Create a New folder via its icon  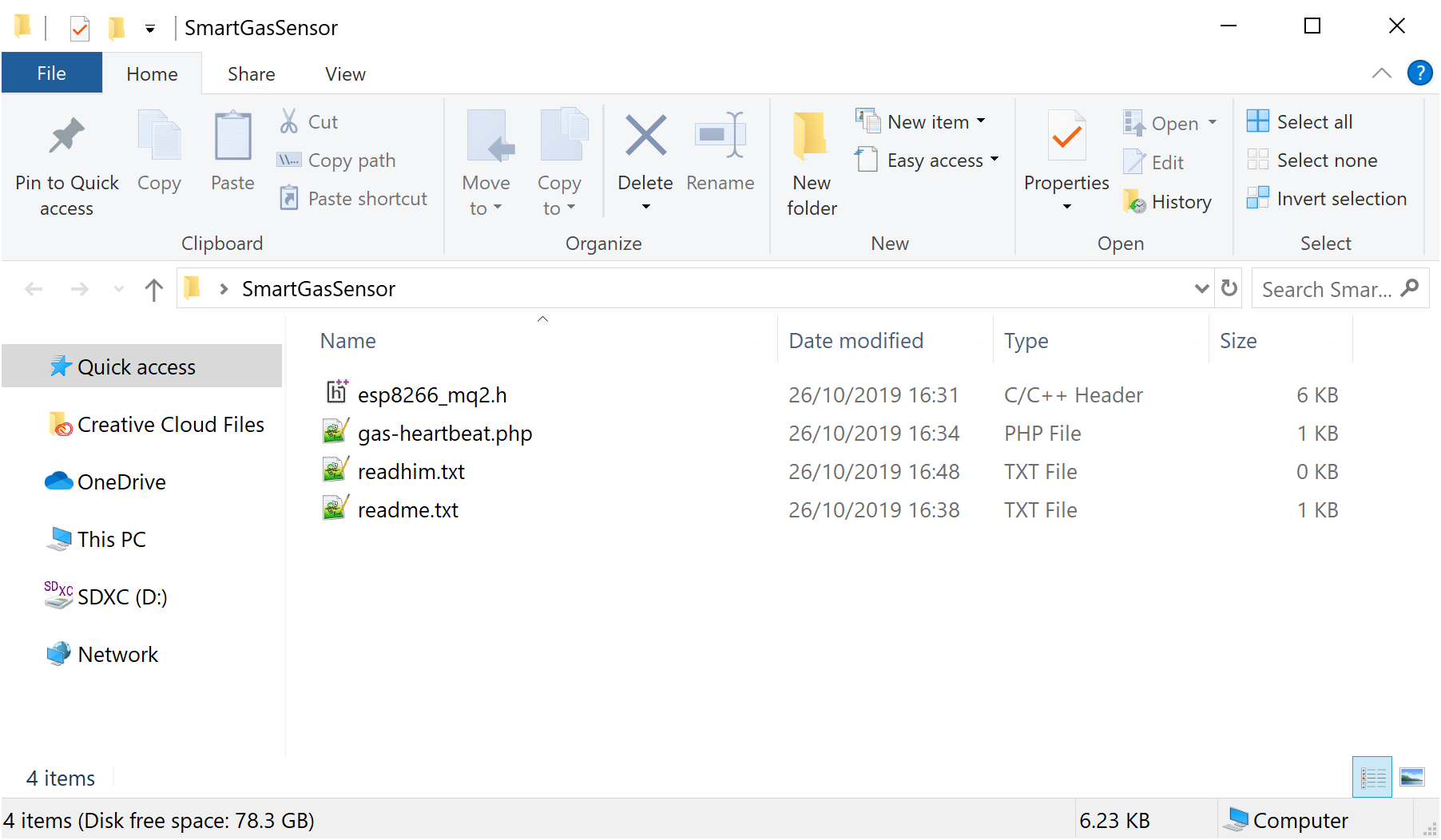pyautogui.click(x=811, y=136)
